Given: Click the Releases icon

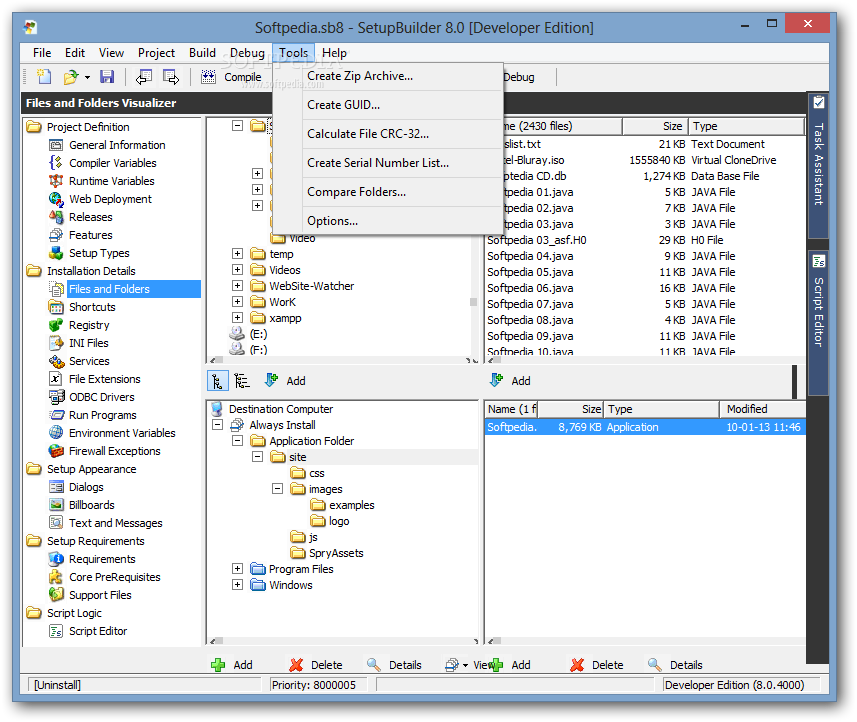Looking at the screenshot, I should 56,217.
